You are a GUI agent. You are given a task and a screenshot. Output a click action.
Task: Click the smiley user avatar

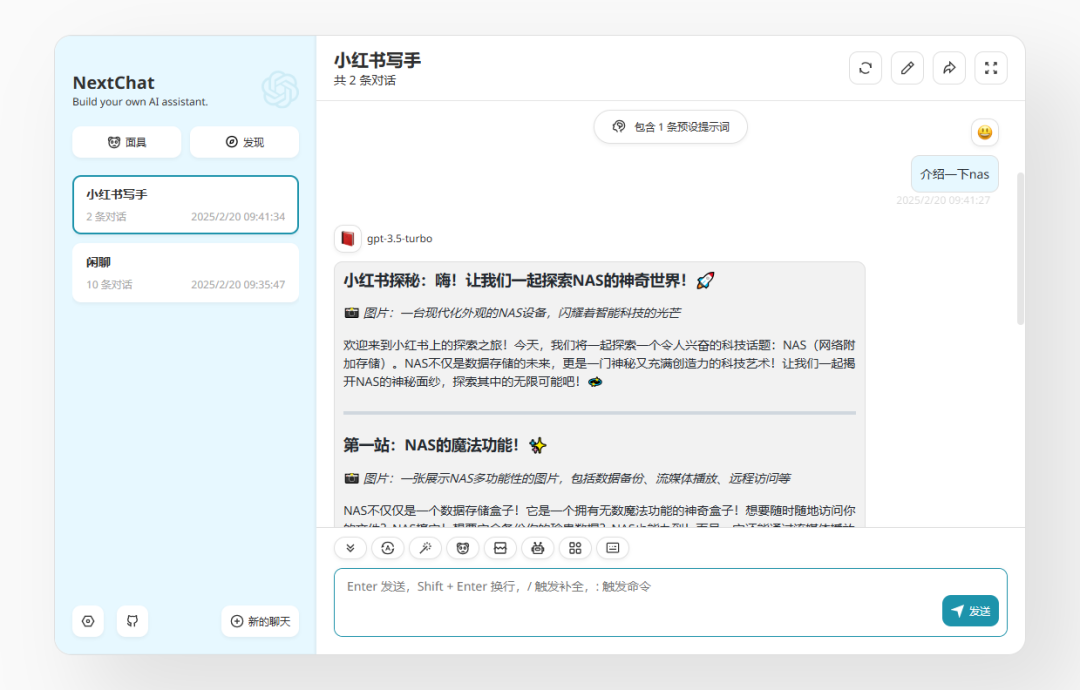point(985,132)
